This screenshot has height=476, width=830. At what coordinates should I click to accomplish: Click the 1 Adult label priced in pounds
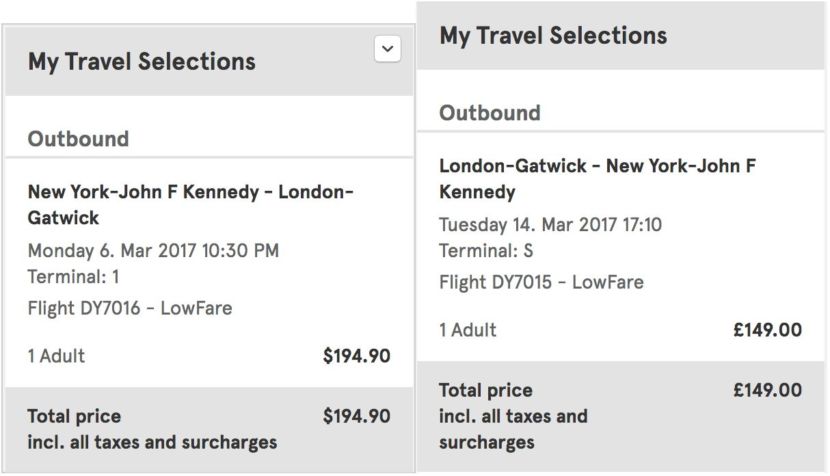(x=468, y=329)
